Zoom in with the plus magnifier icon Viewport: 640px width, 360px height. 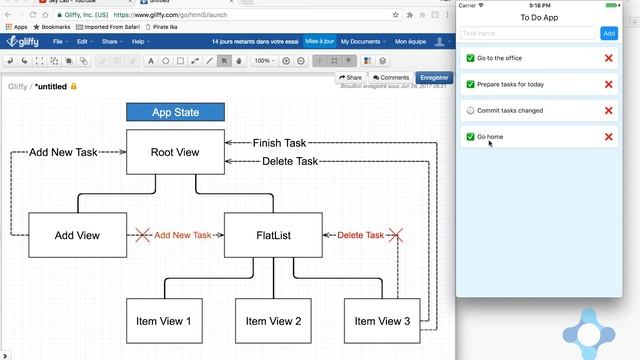tap(286, 61)
